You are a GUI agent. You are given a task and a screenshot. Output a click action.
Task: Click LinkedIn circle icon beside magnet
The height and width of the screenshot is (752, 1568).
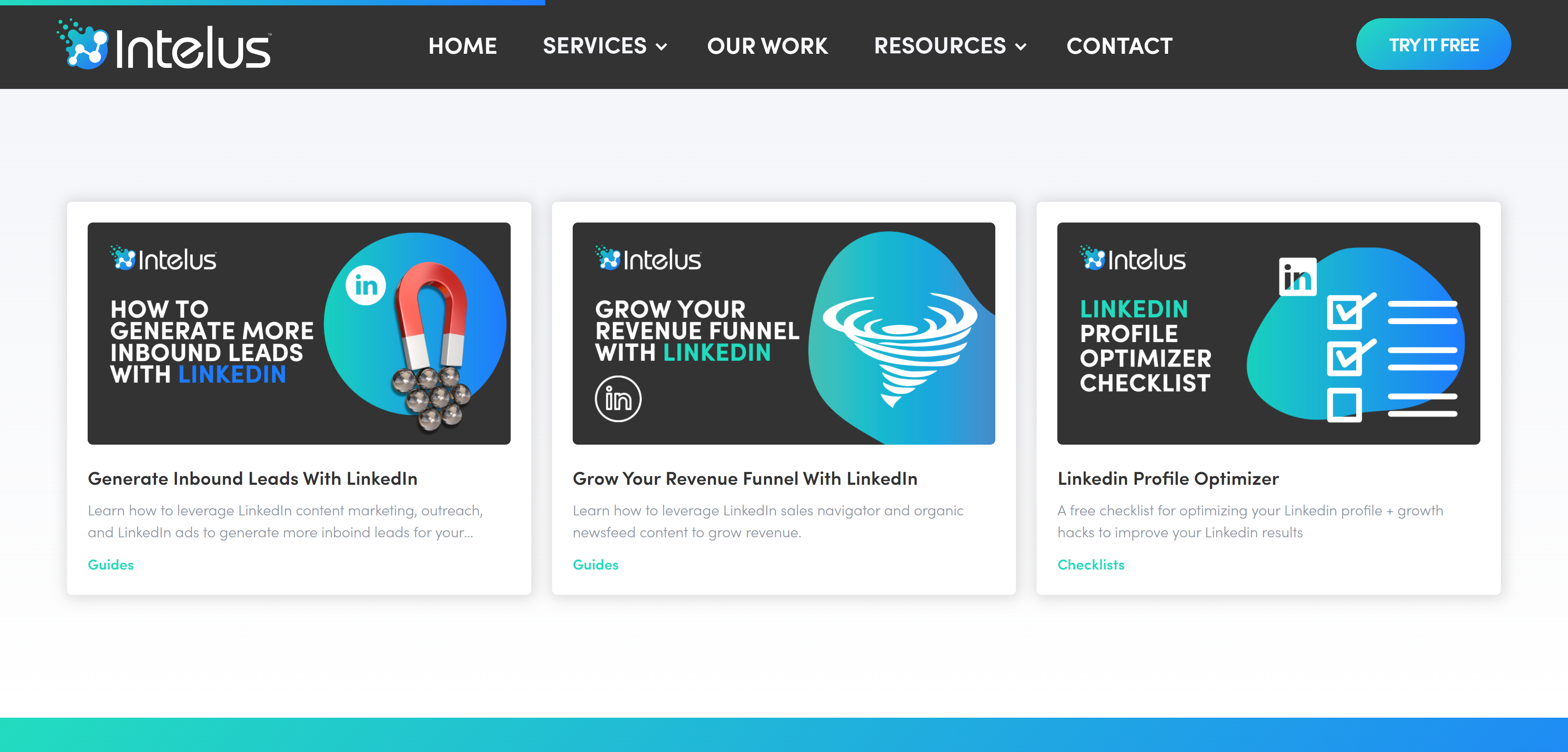click(366, 285)
